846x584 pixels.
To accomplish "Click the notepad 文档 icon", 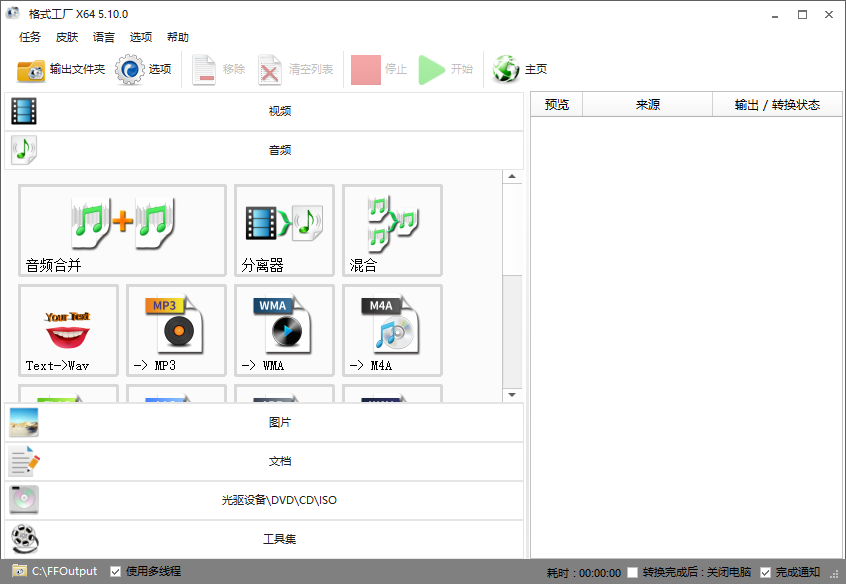I will click(24, 461).
